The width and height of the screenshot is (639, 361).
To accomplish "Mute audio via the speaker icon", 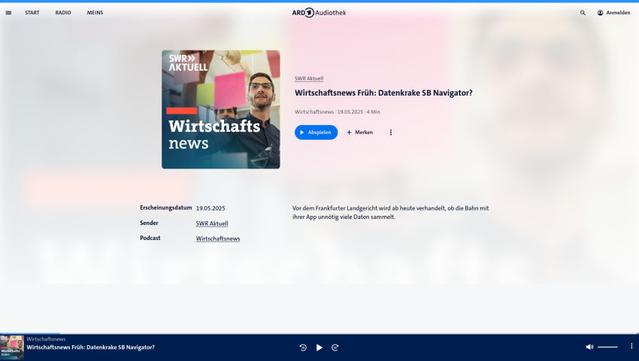I will tap(589, 347).
